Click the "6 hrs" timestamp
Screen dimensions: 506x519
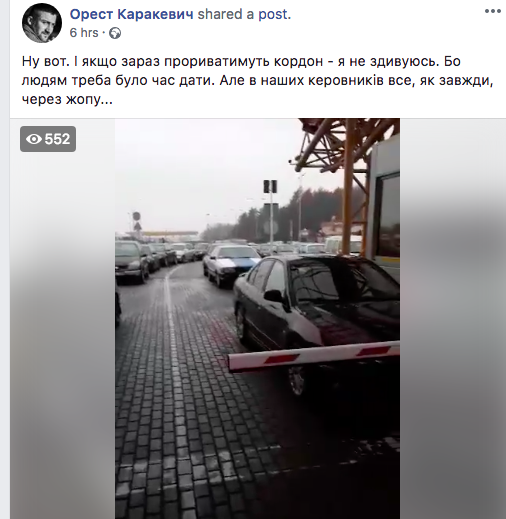(x=84, y=33)
